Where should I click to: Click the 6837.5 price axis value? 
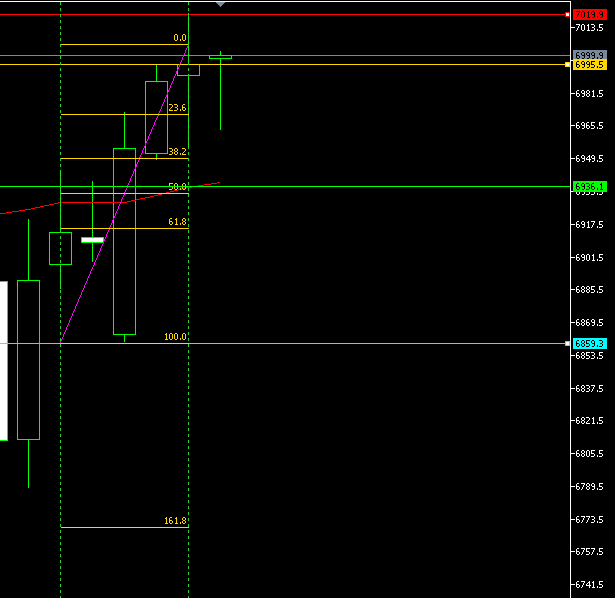pyautogui.click(x=589, y=389)
